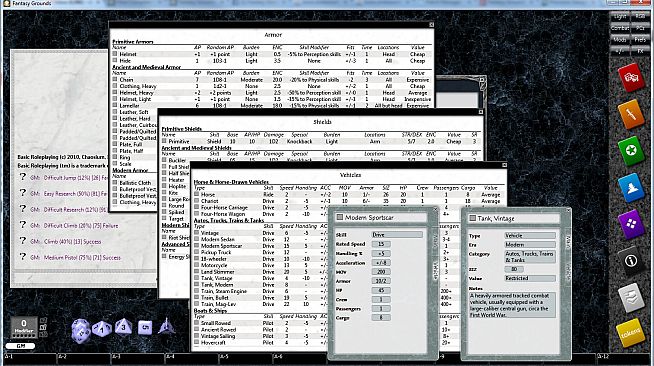Open the Prefs sidebar button
This screenshot has width=654, height=366.
tap(640, 40)
